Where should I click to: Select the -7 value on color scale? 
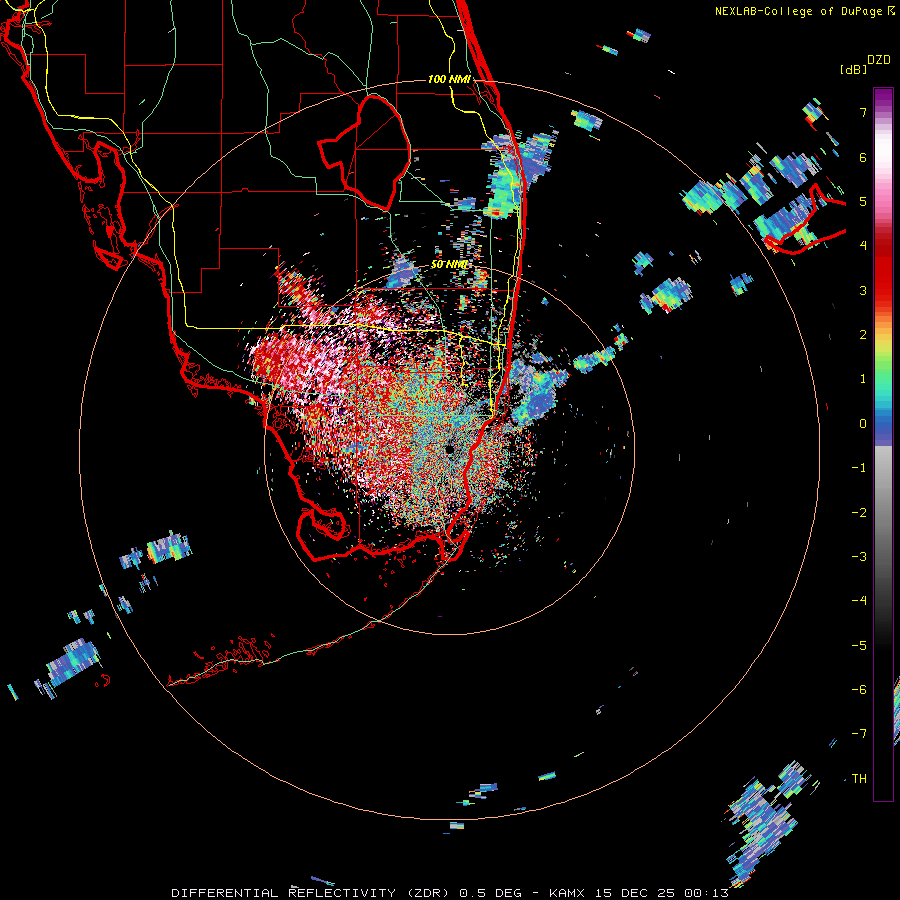(x=859, y=734)
